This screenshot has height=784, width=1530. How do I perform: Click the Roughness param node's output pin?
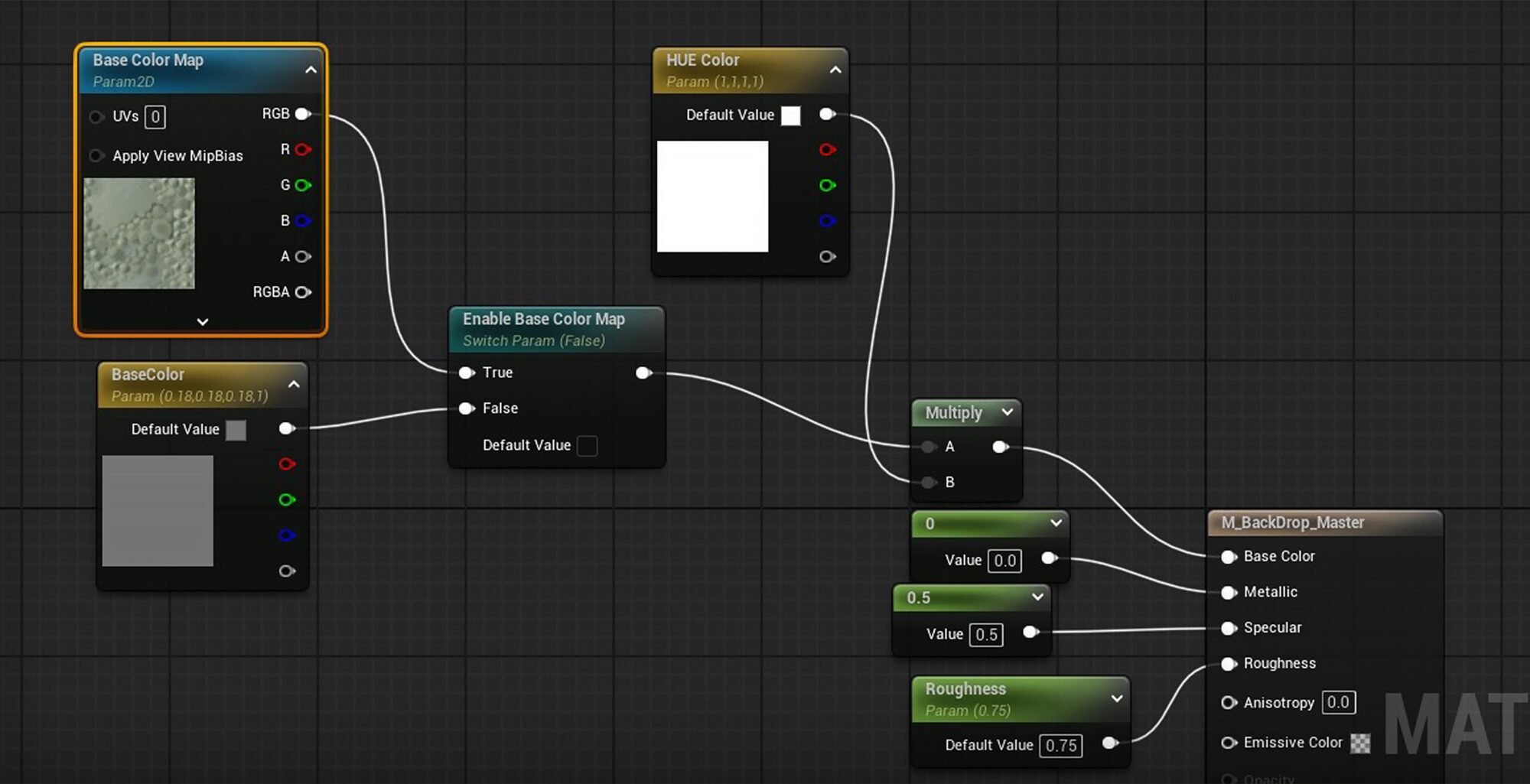click(x=1110, y=743)
